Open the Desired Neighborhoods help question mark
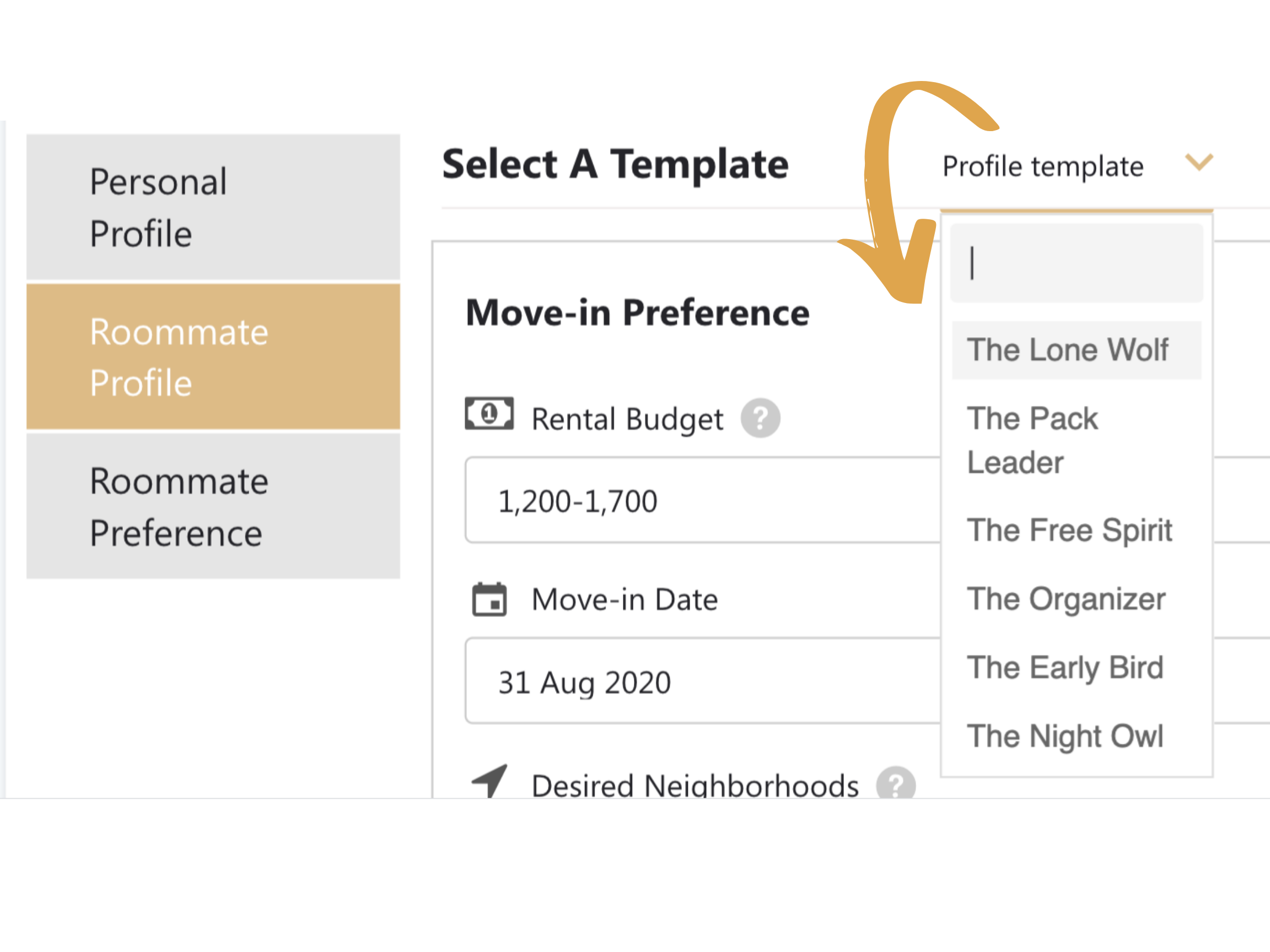The image size is (1270, 952). pos(896,783)
